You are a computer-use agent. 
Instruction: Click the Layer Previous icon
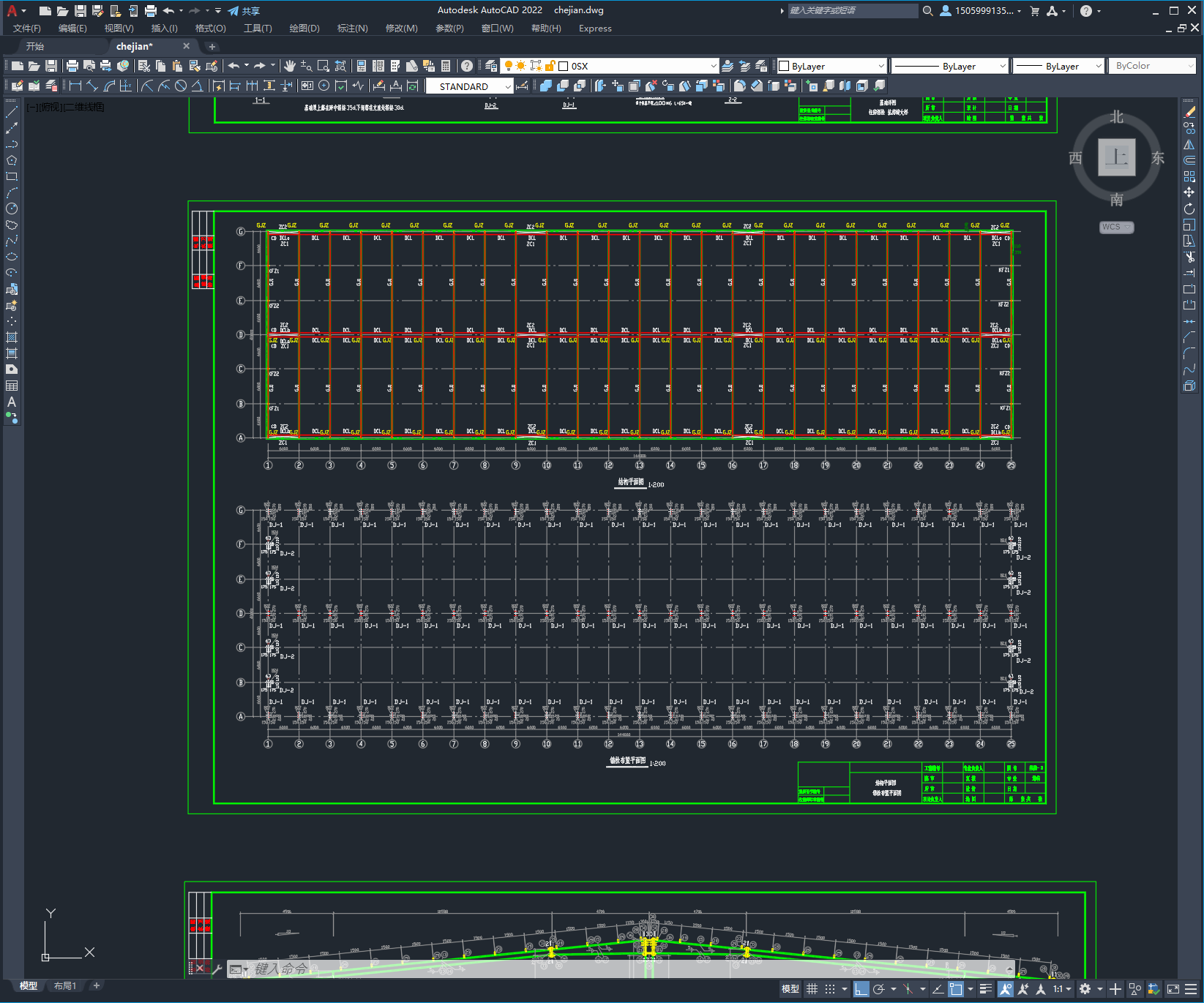744,66
